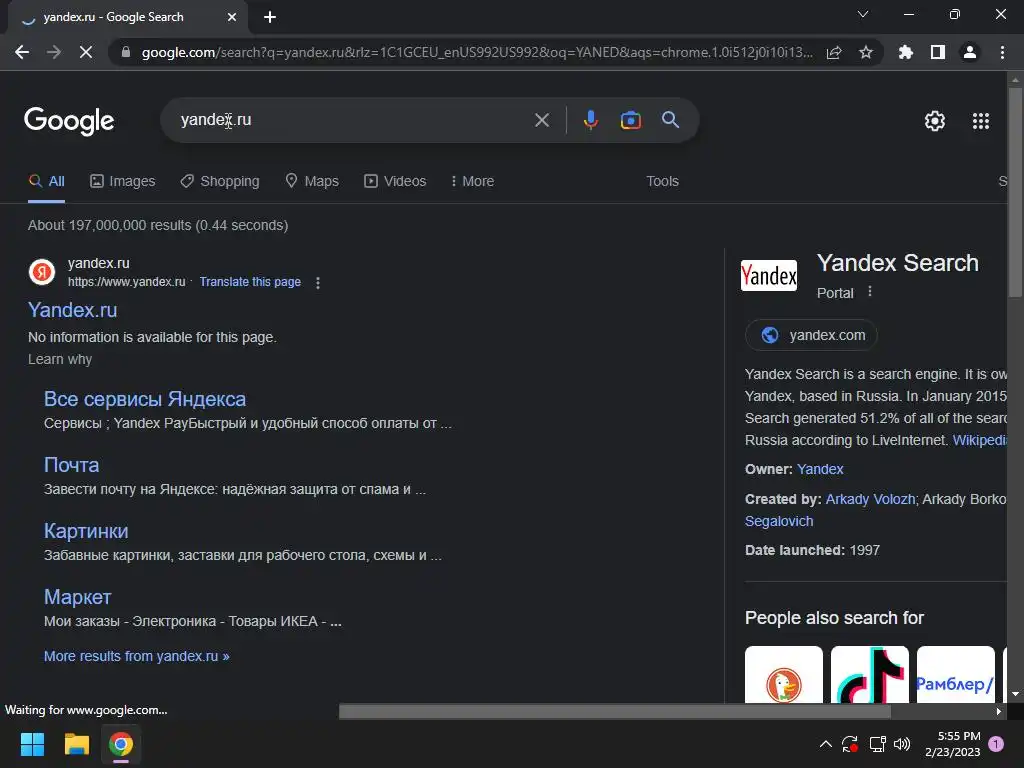1024x768 pixels.
Task: Open the Chrome extensions puzzle icon
Action: tap(906, 52)
